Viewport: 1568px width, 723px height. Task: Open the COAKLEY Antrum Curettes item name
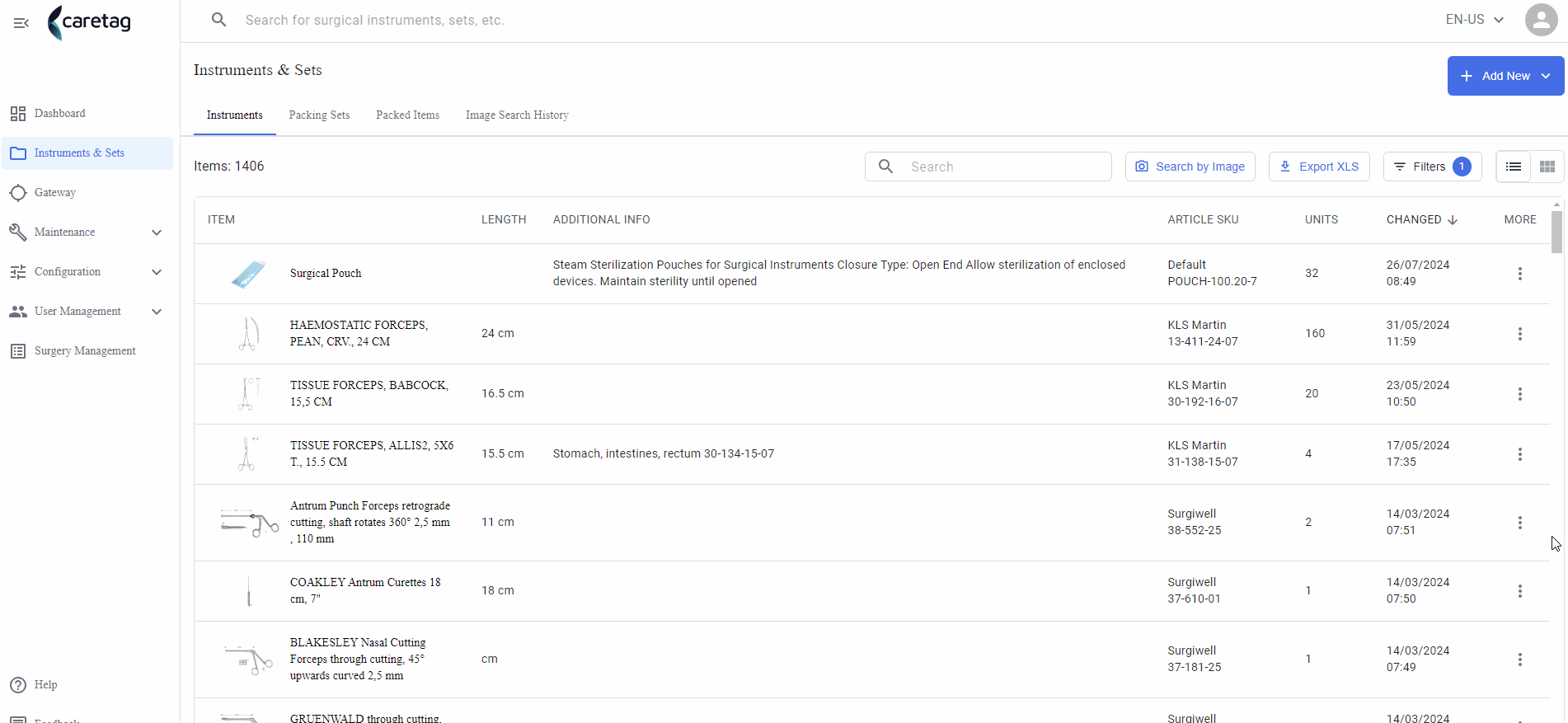[365, 591]
